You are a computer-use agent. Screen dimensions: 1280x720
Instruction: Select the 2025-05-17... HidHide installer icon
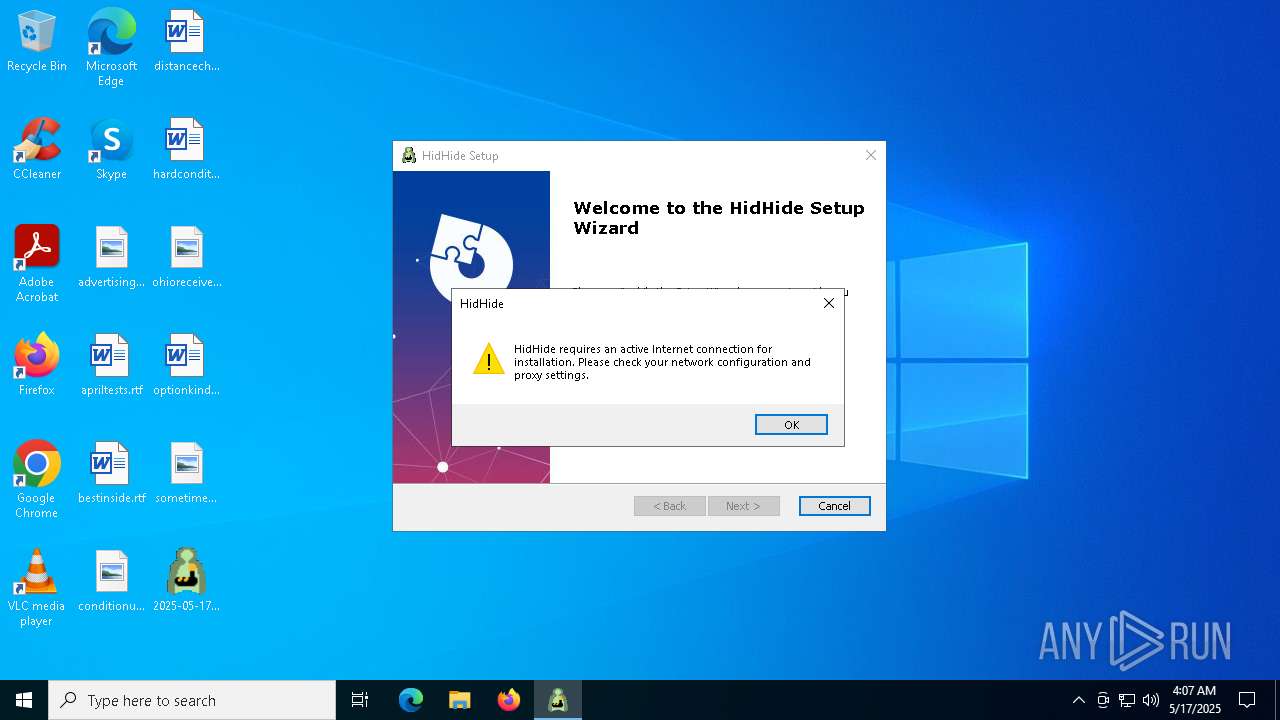coord(186,581)
